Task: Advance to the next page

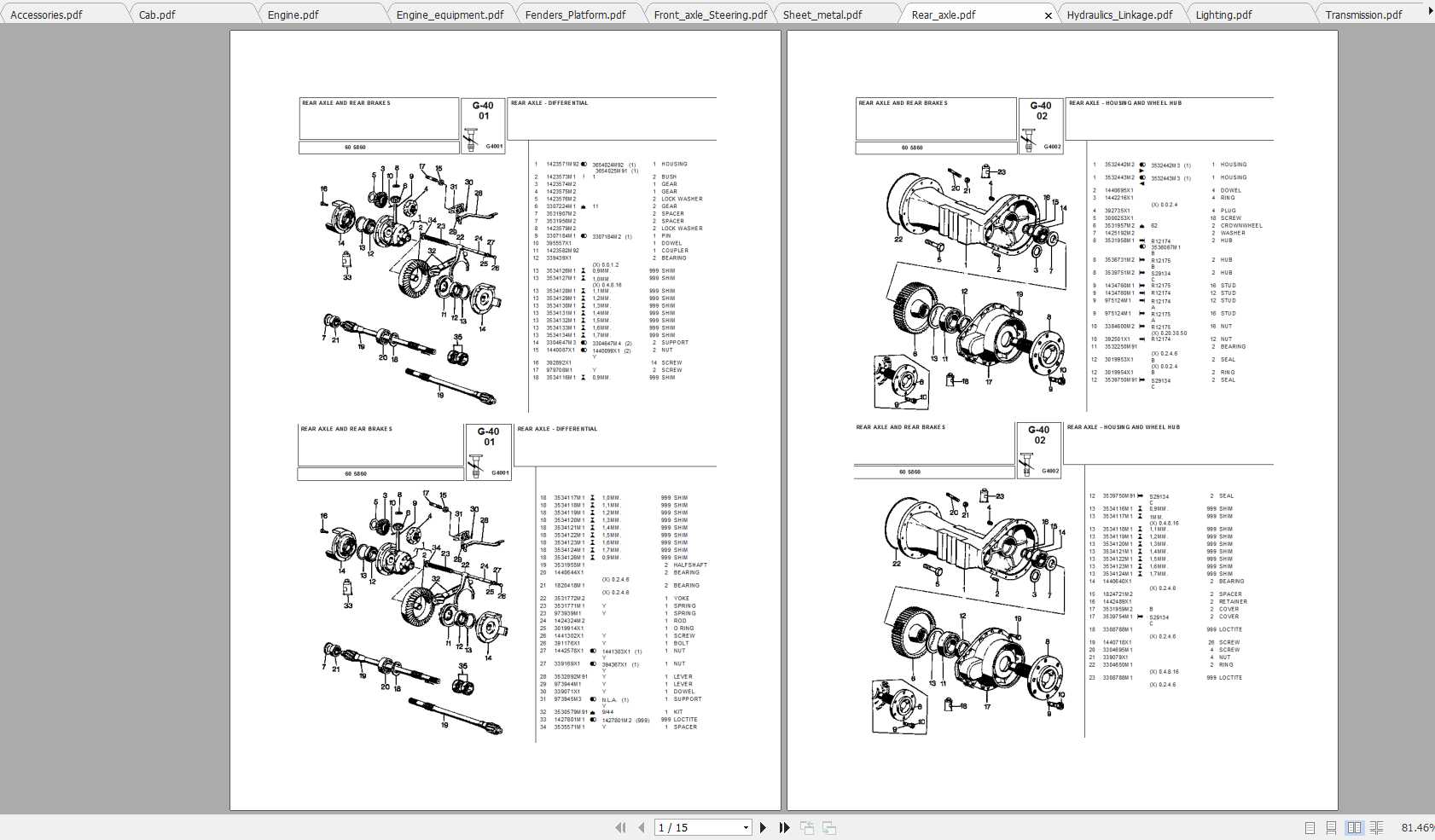Action: click(763, 827)
